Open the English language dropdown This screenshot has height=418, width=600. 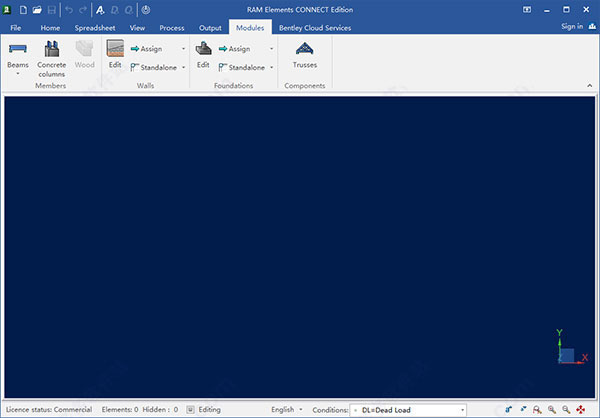287,410
